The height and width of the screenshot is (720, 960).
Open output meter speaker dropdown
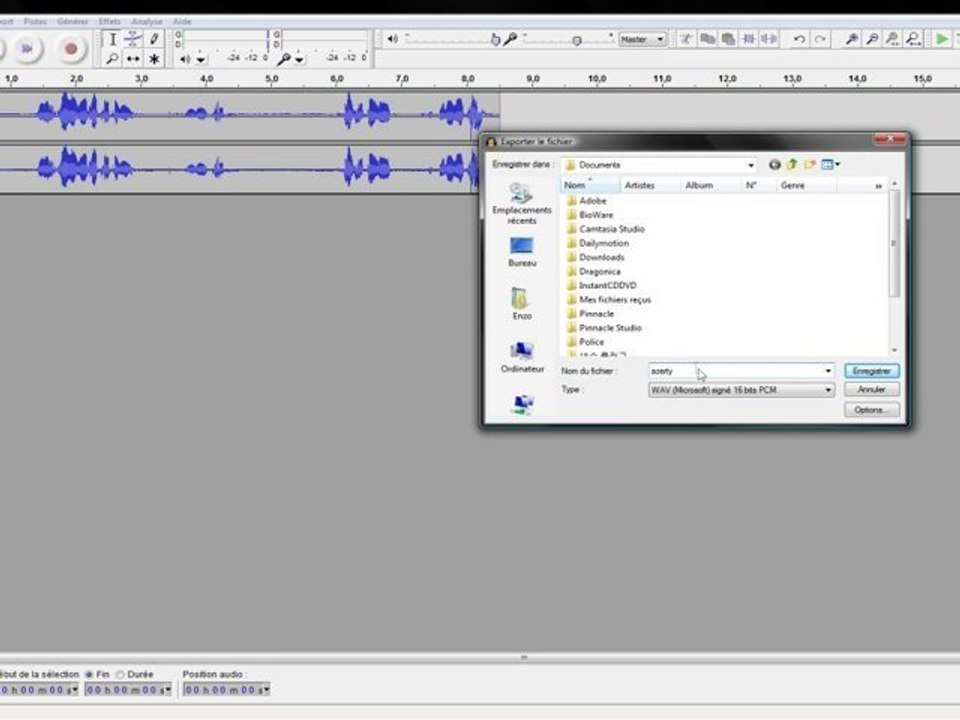(x=201, y=59)
